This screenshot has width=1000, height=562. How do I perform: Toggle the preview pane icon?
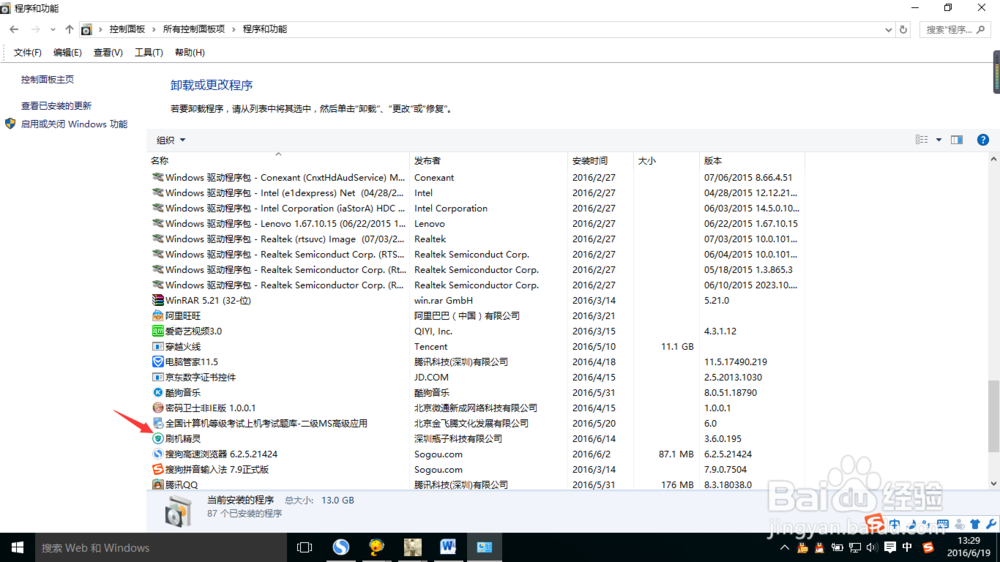pos(957,140)
